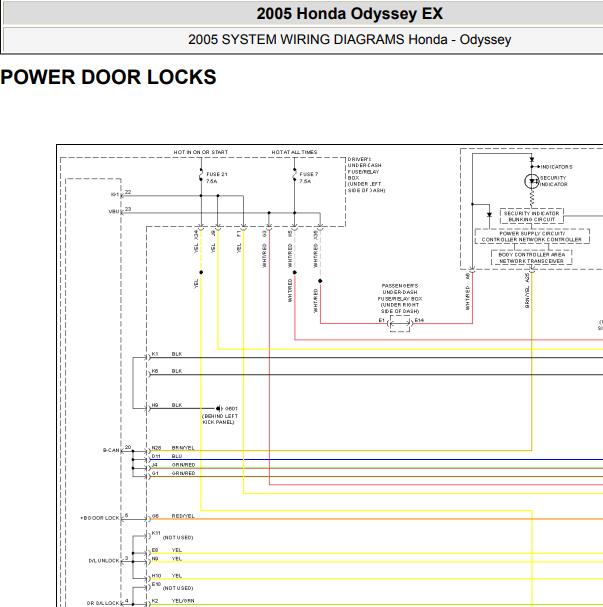603x607 pixels.
Task: Click the "IG1" terminal label
Action: (115, 195)
